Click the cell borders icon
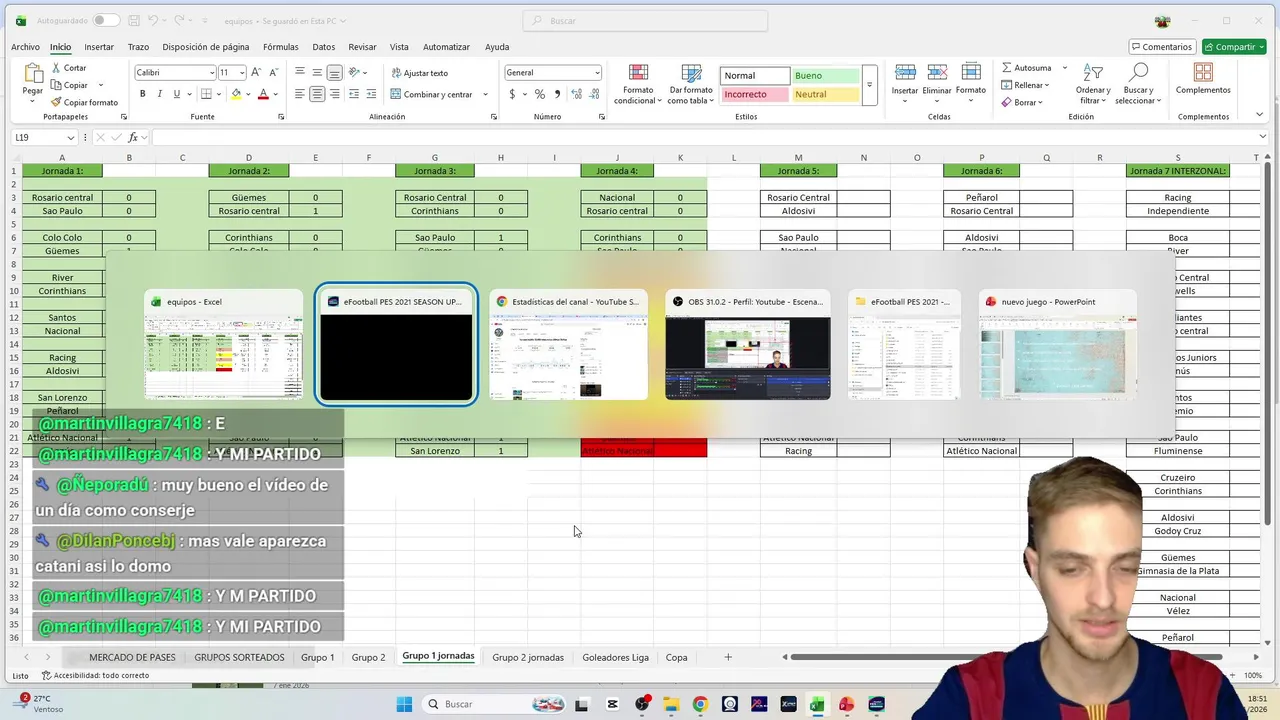Screen dimensions: 1280x720 coord(206,94)
